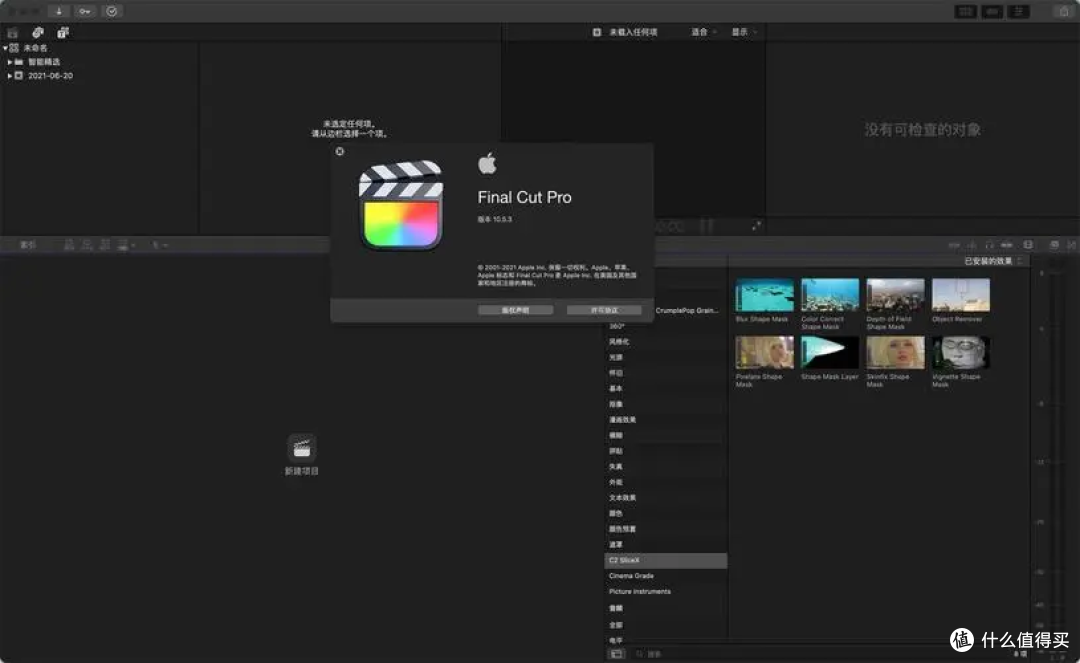
Task: Click the append clip icon in timeline toolbar
Action: tap(105, 244)
